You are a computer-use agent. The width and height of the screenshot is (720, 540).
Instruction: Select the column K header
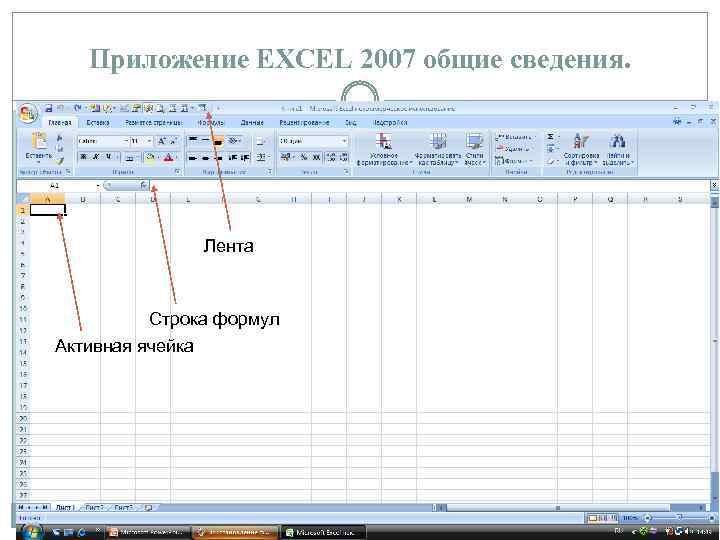[x=399, y=199]
